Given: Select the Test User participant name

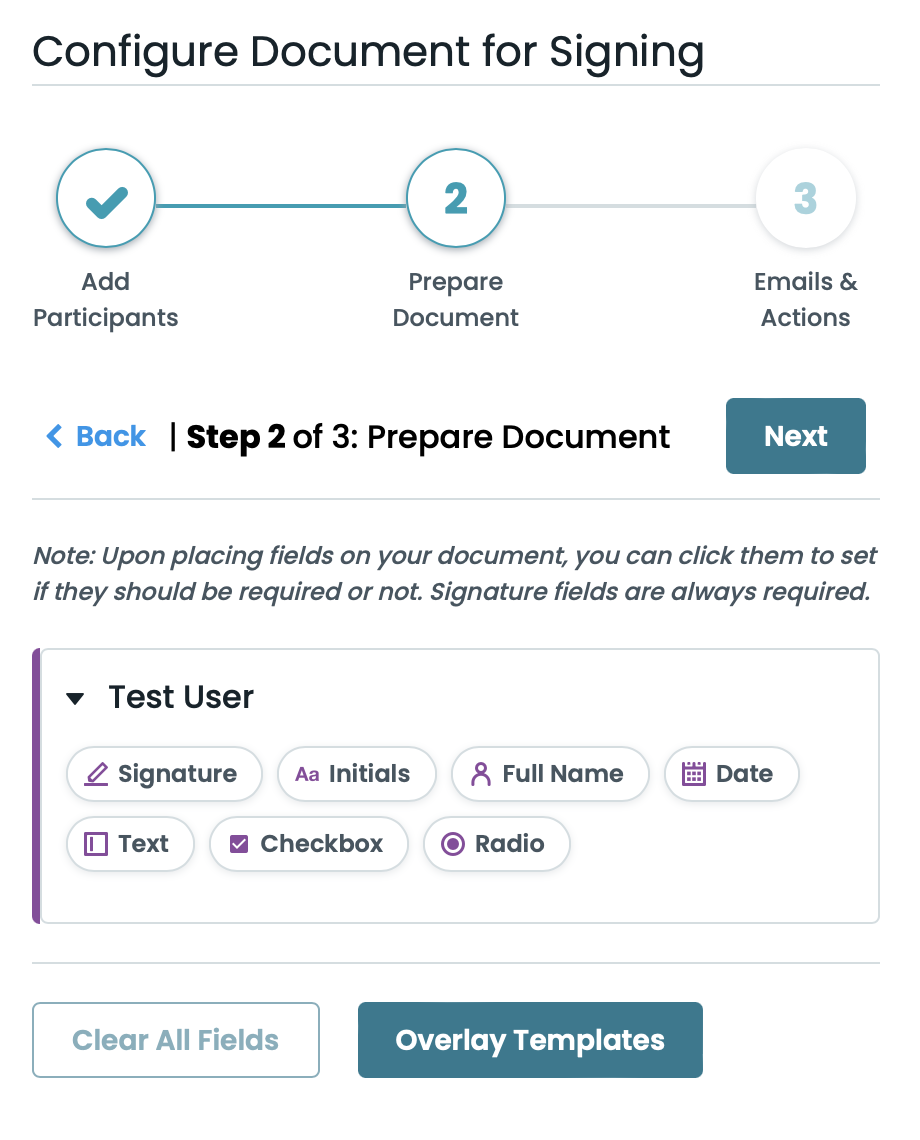Looking at the screenshot, I should pos(181,697).
